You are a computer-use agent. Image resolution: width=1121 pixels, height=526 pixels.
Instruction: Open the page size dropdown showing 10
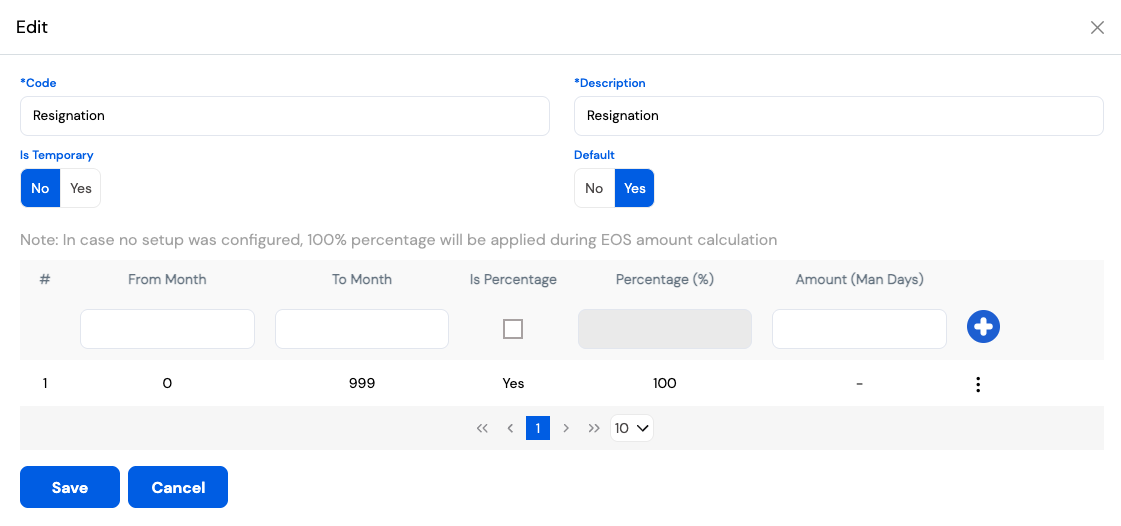632,428
